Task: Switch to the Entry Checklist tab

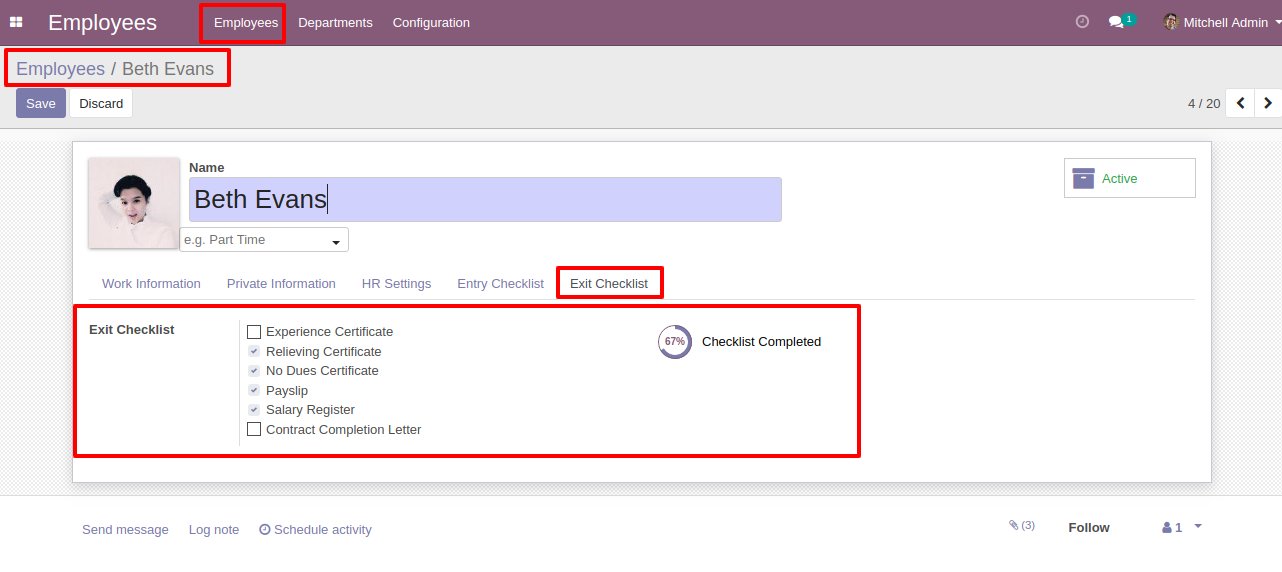Action: tap(500, 284)
